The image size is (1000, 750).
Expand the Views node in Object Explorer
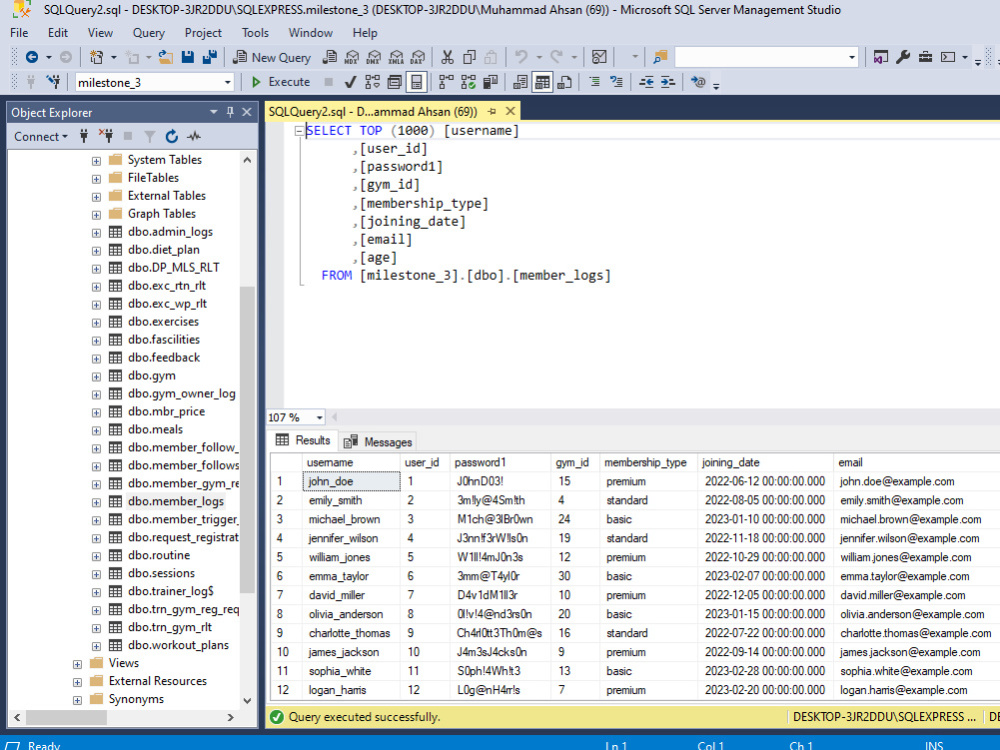(77, 662)
